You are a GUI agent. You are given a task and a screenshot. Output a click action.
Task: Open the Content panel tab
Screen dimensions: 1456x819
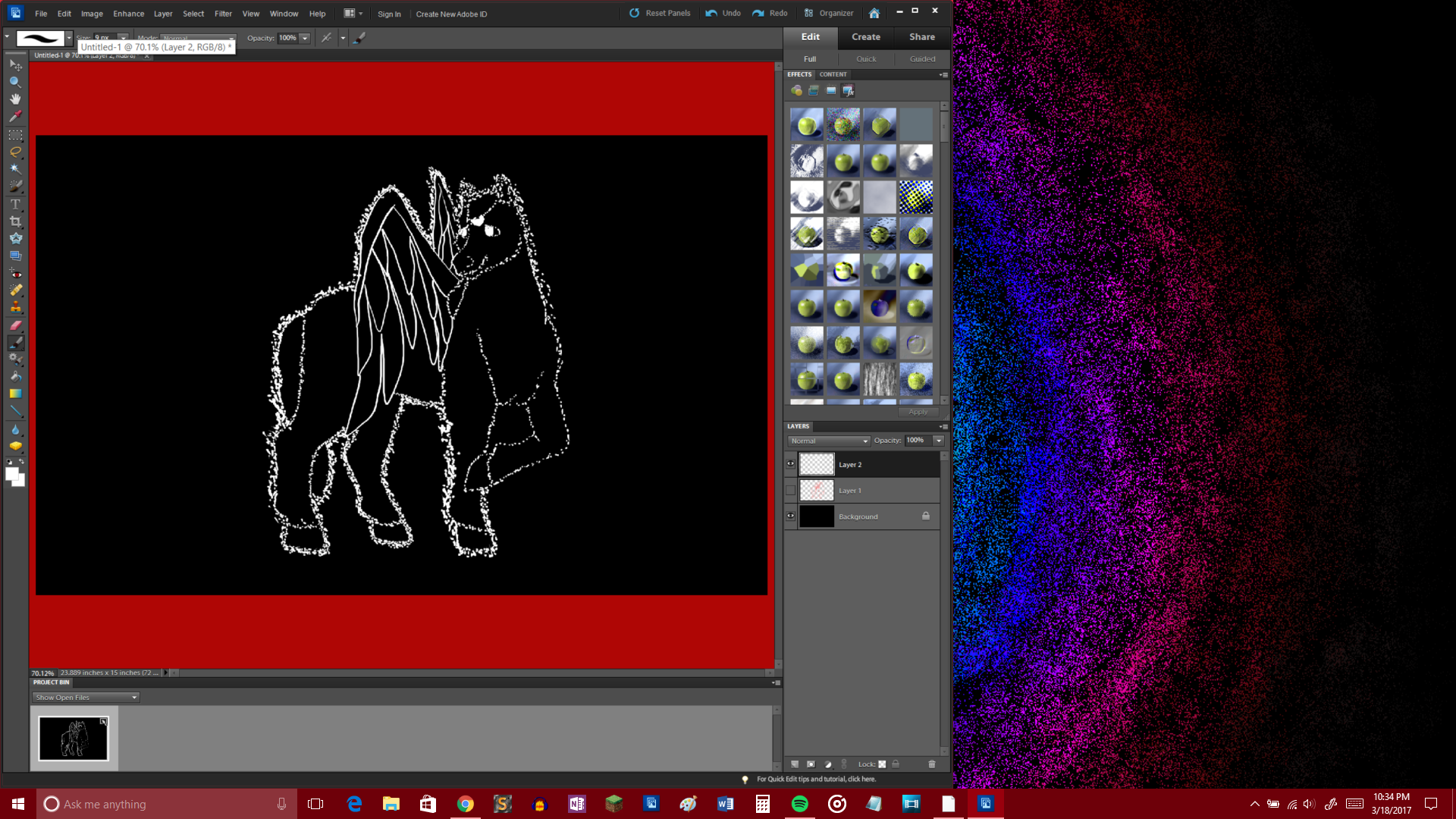click(x=833, y=74)
